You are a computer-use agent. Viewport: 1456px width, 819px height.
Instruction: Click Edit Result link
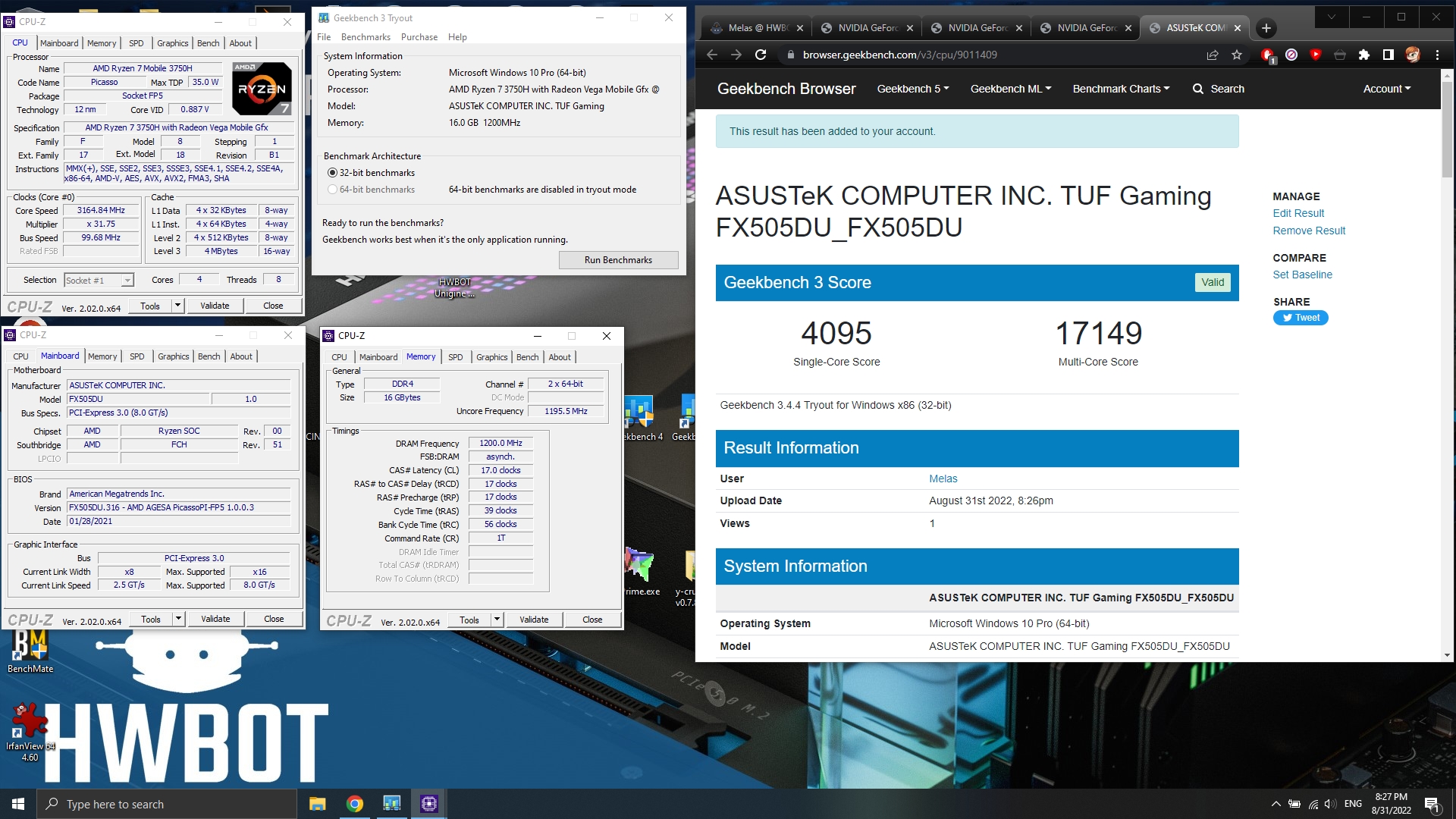pyautogui.click(x=1298, y=213)
